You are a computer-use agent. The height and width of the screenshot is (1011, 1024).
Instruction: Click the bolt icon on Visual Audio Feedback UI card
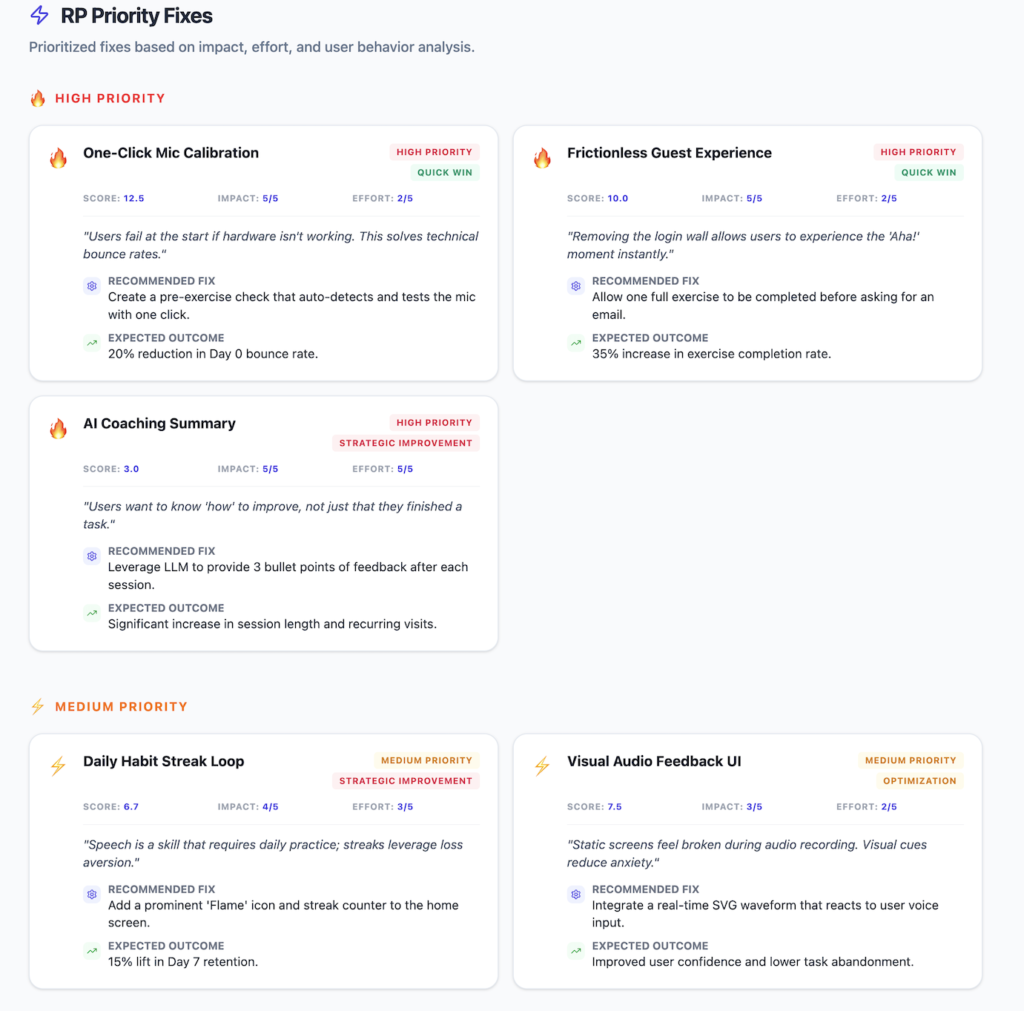(x=542, y=765)
